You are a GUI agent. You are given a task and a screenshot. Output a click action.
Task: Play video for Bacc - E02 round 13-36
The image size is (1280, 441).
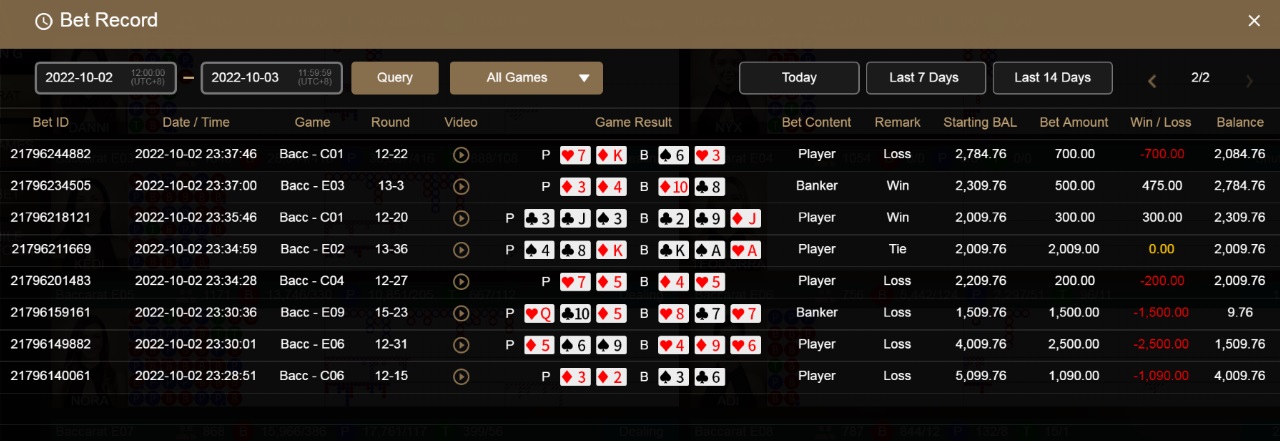pyautogui.click(x=461, y=250)
